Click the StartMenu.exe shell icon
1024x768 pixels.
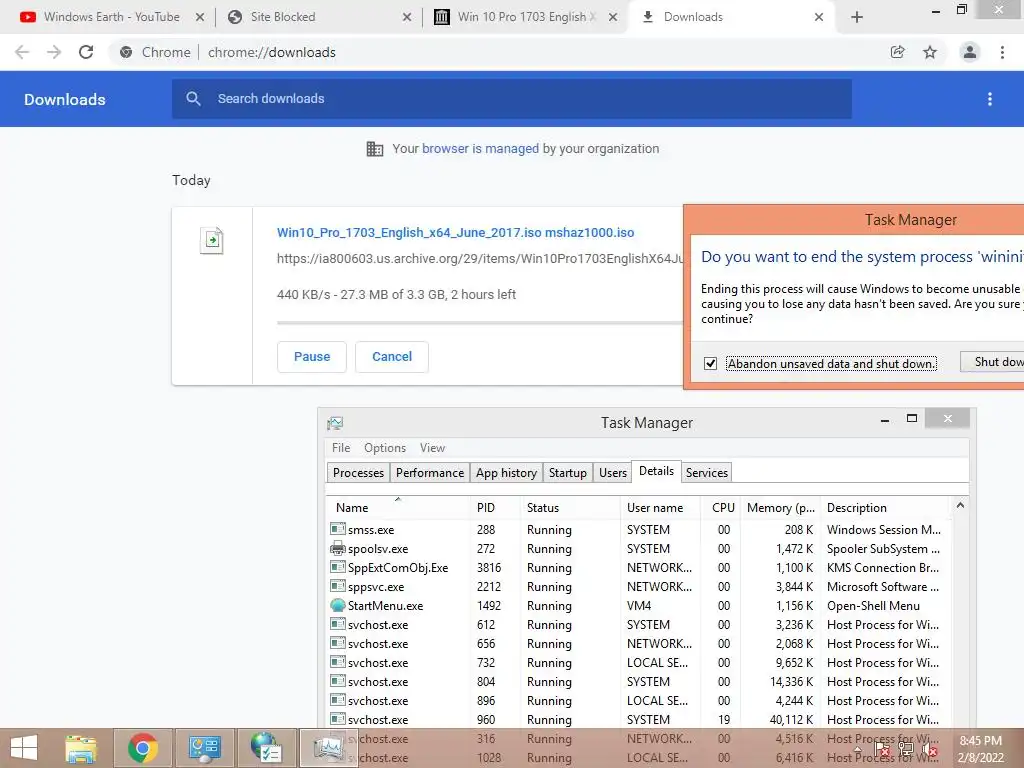click(338, 605)
